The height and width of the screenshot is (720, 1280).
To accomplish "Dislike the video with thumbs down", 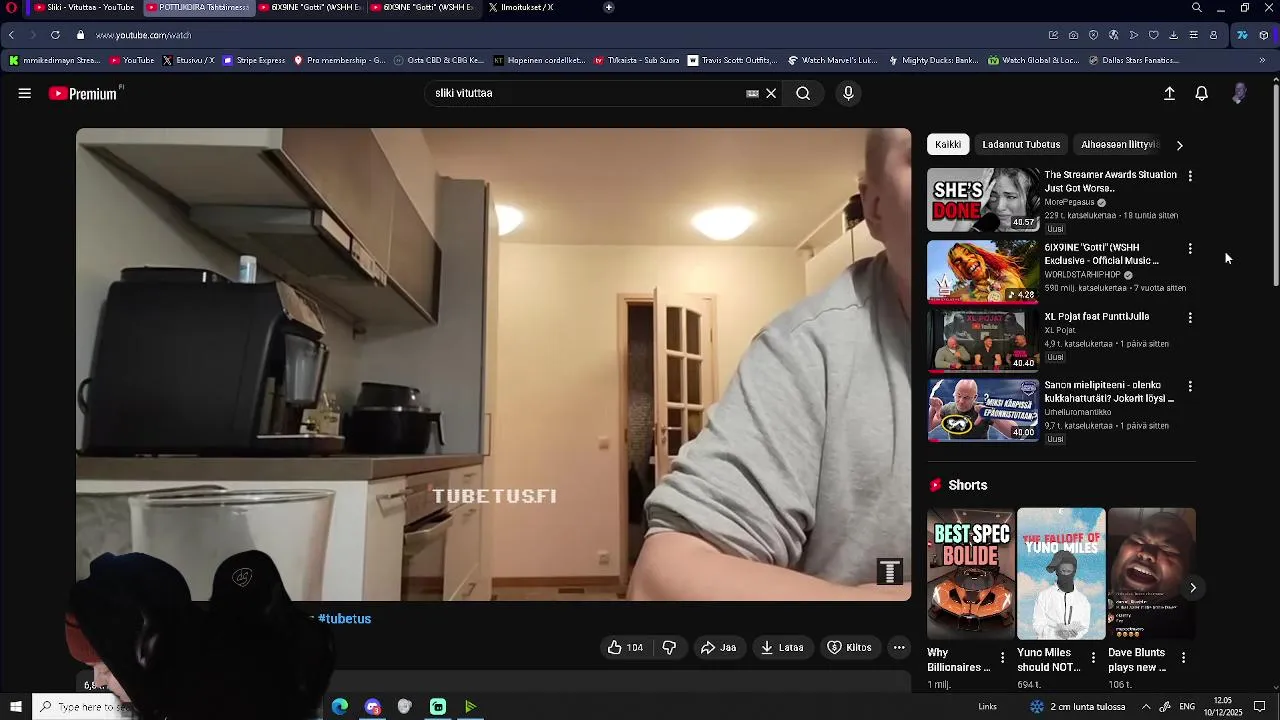I will point(669,647).
